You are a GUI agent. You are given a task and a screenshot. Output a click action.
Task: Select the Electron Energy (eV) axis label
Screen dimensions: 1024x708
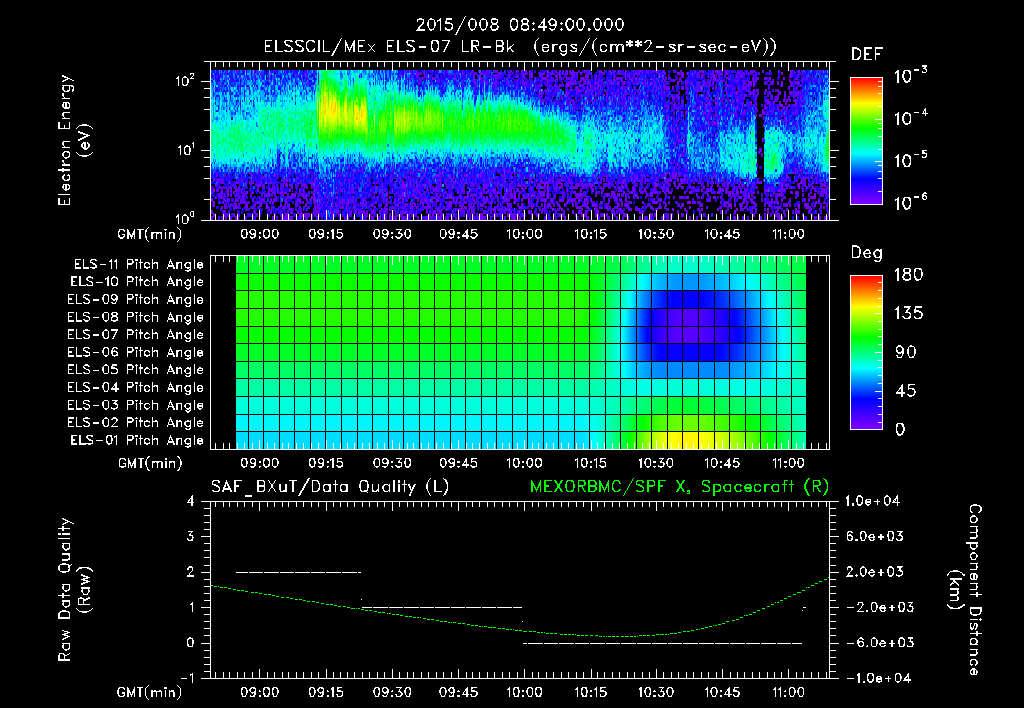74,140
